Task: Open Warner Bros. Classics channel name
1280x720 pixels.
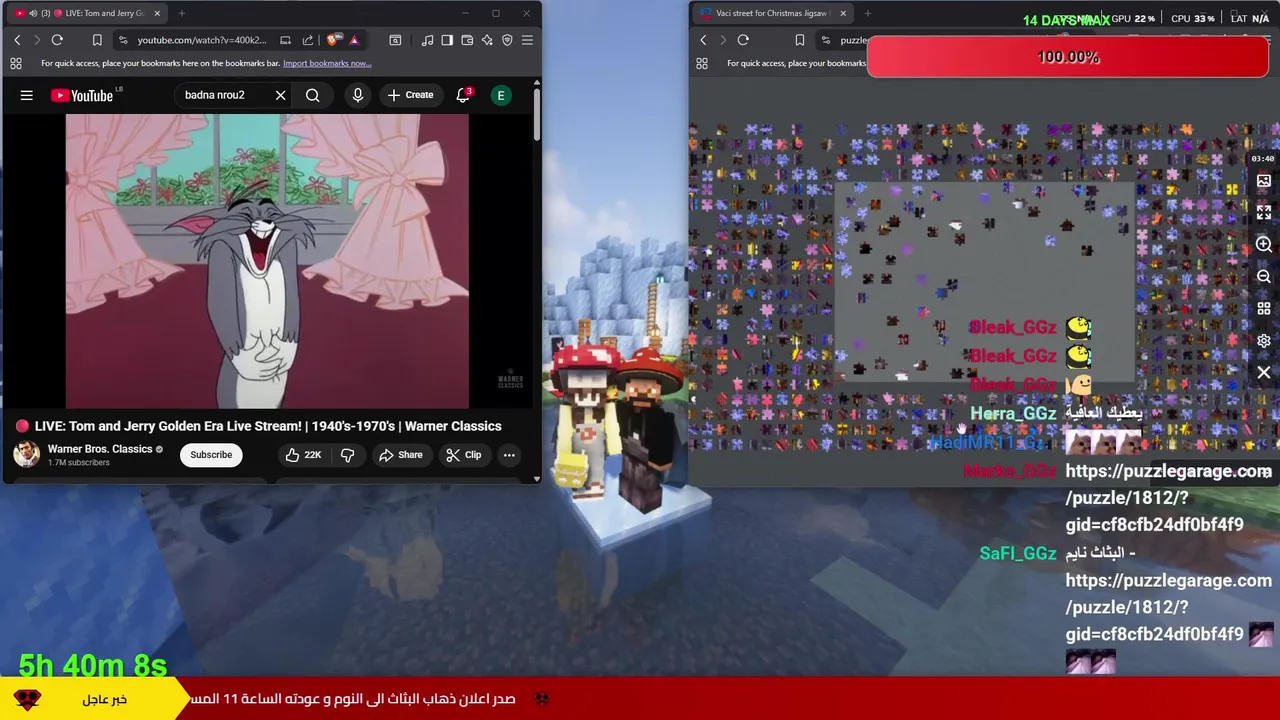Action: click(x=100, y=449)
